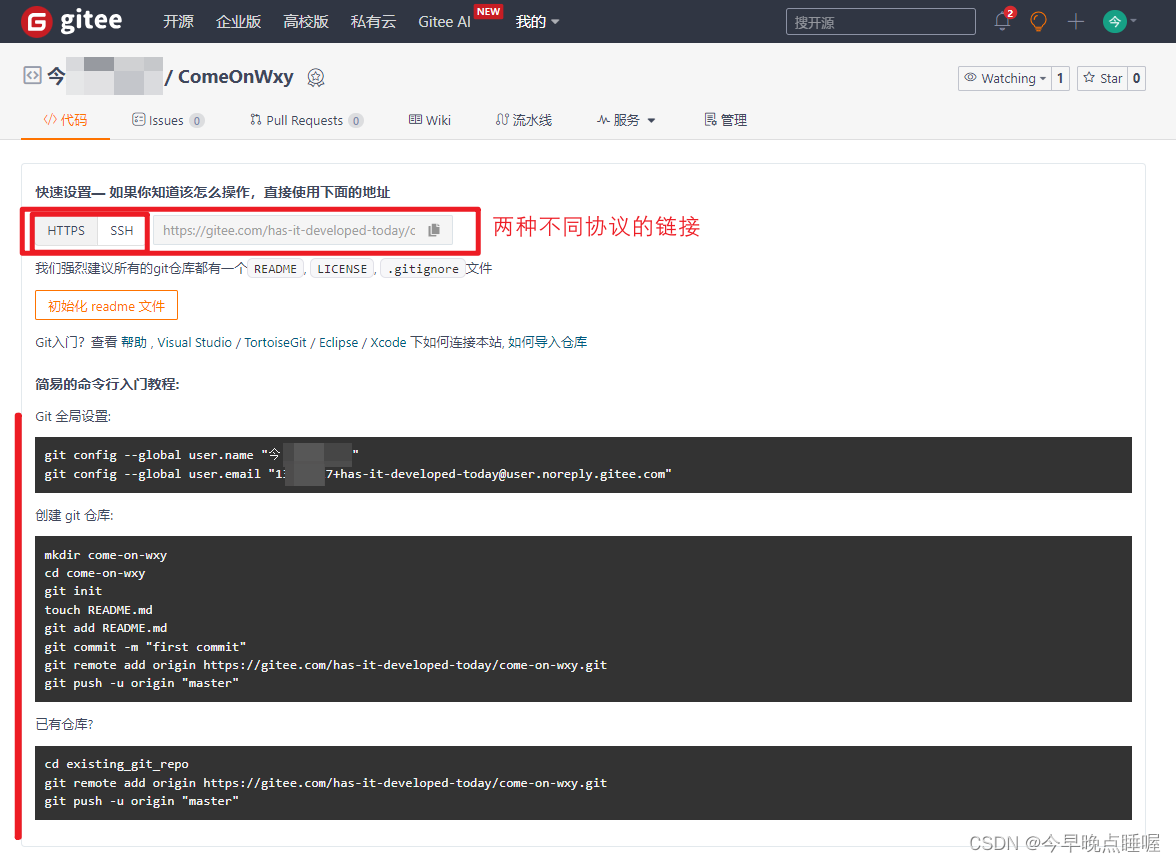
Task: Click the lightbulb tips icon
Action: tap(1039, 22)
